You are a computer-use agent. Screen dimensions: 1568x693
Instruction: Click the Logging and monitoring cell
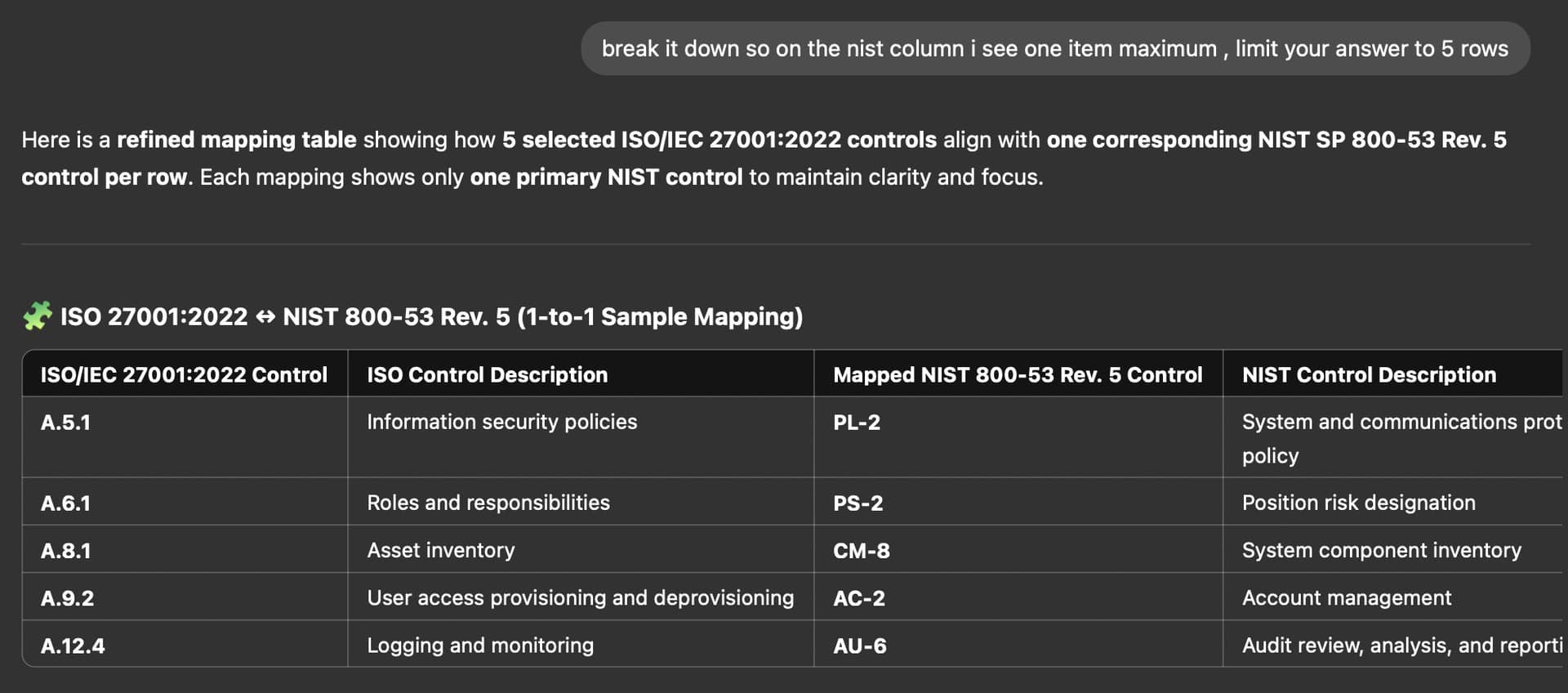[x=581, y=644]
